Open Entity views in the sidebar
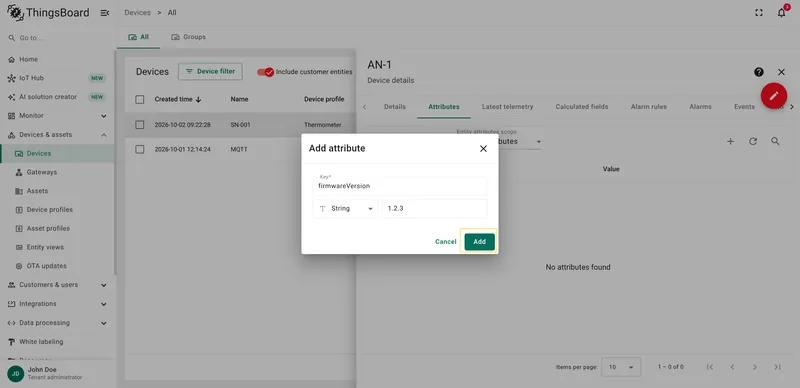 coord(45,247)
